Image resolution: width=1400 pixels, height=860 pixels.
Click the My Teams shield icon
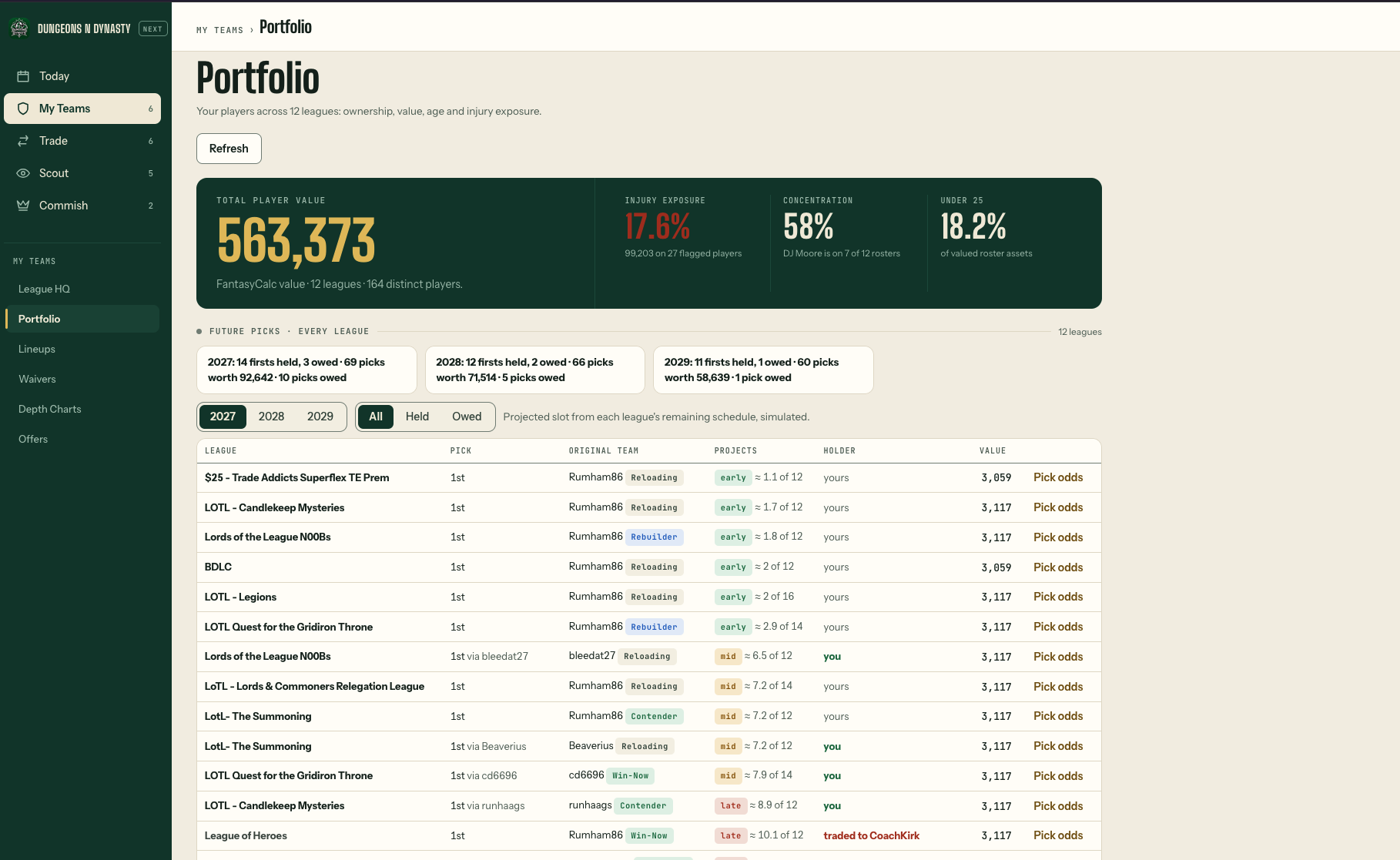23,109
